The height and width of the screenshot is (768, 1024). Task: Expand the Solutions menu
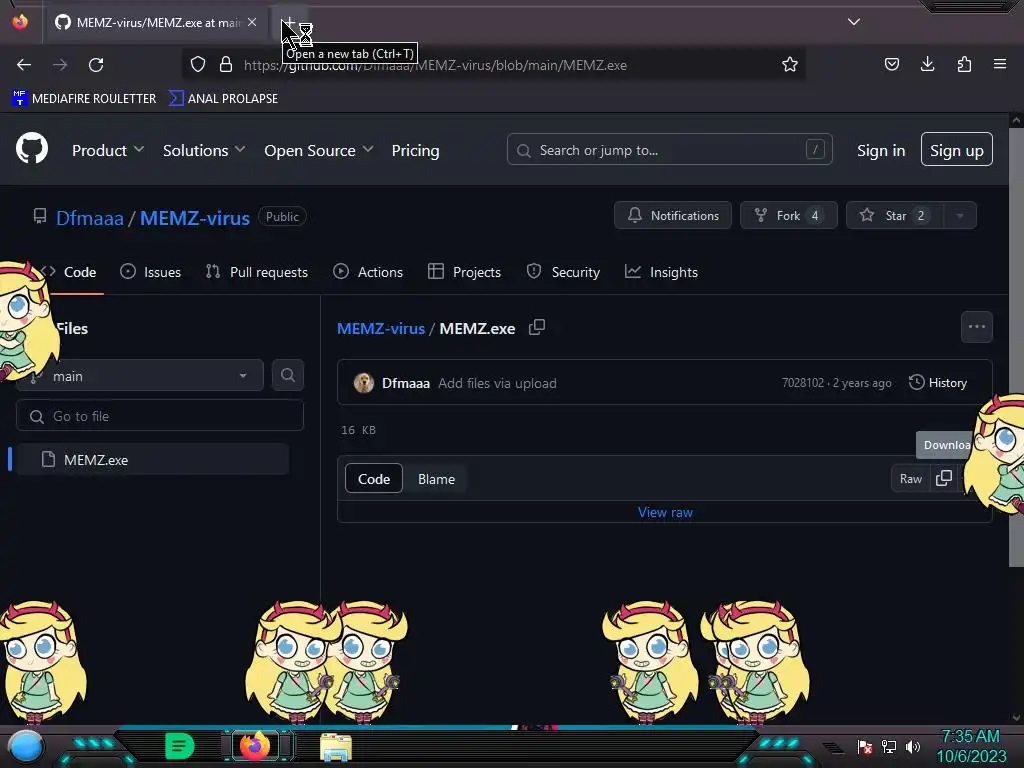204,150
